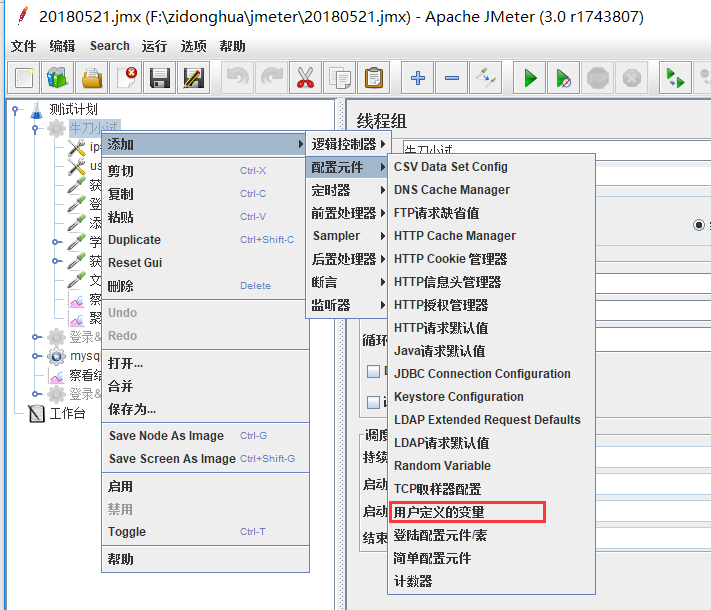
Task: Choose HTTP Cookie 管理器
Action: (492, 259)
